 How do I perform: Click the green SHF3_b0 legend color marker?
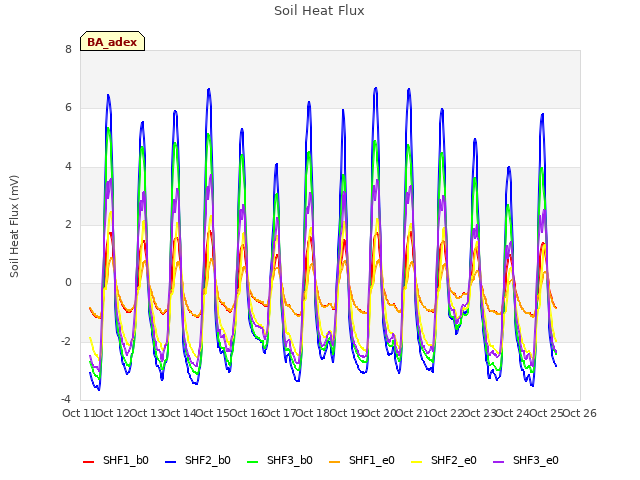pos(253,462)
